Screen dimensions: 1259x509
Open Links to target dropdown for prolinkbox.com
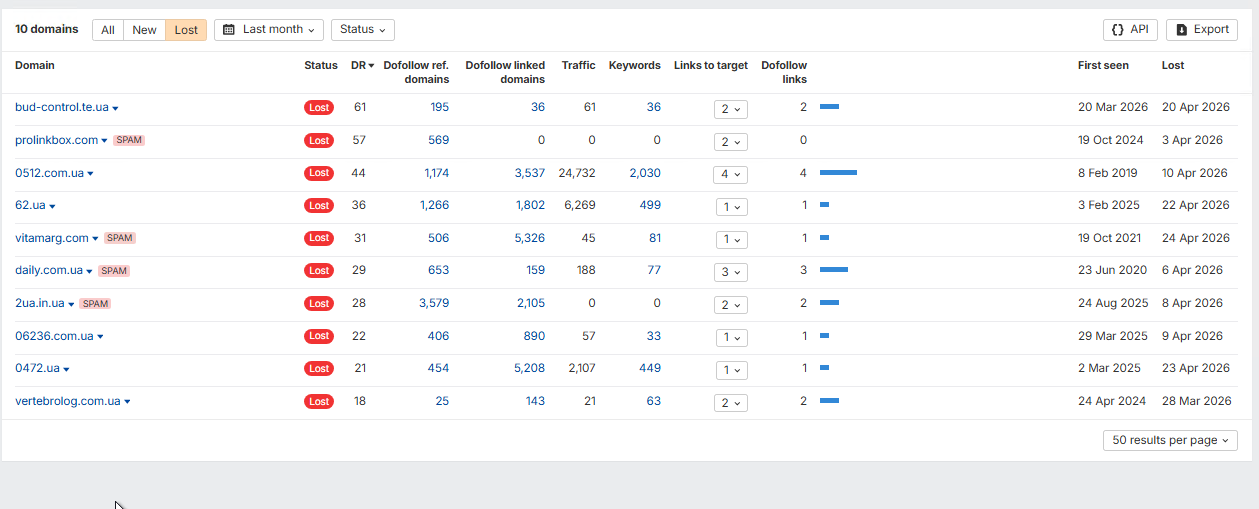coord(731,142)
